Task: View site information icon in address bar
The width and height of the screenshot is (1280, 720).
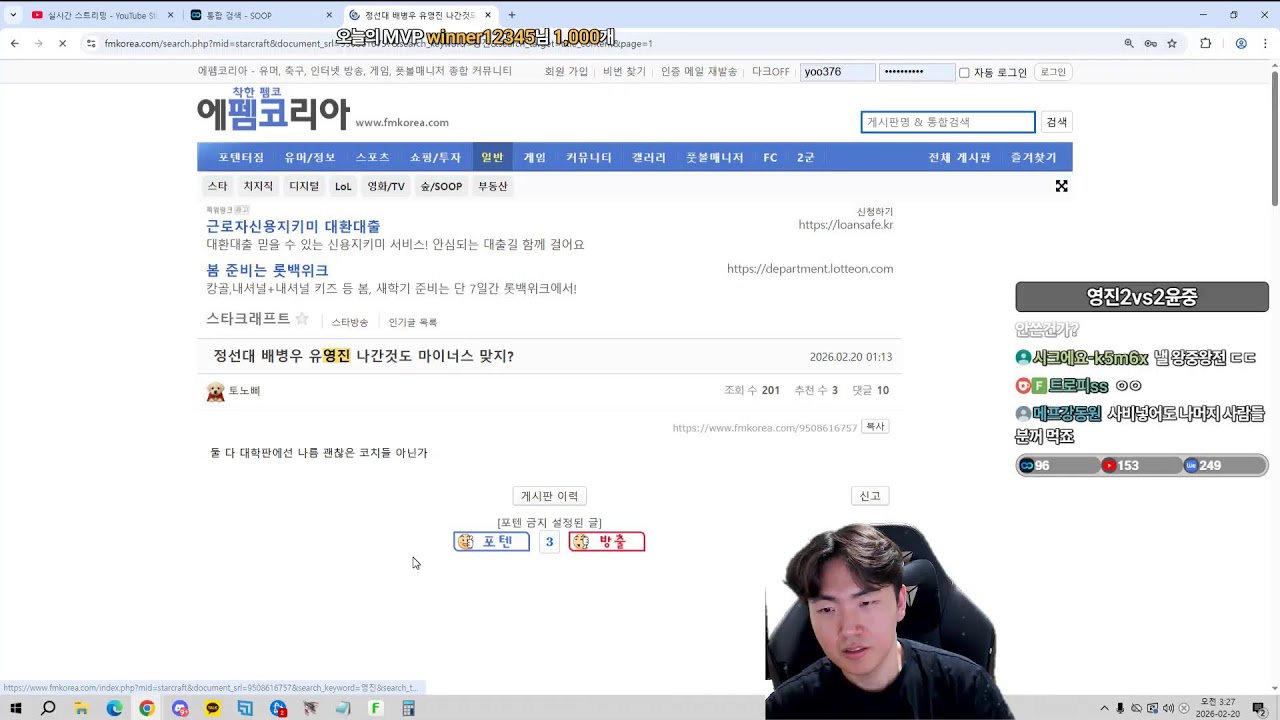Action: (91, 44)
